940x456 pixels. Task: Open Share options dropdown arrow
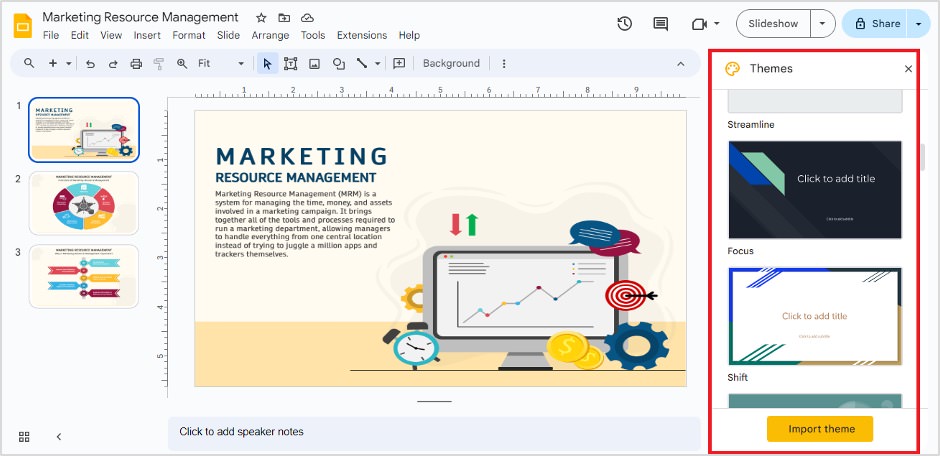919,24
